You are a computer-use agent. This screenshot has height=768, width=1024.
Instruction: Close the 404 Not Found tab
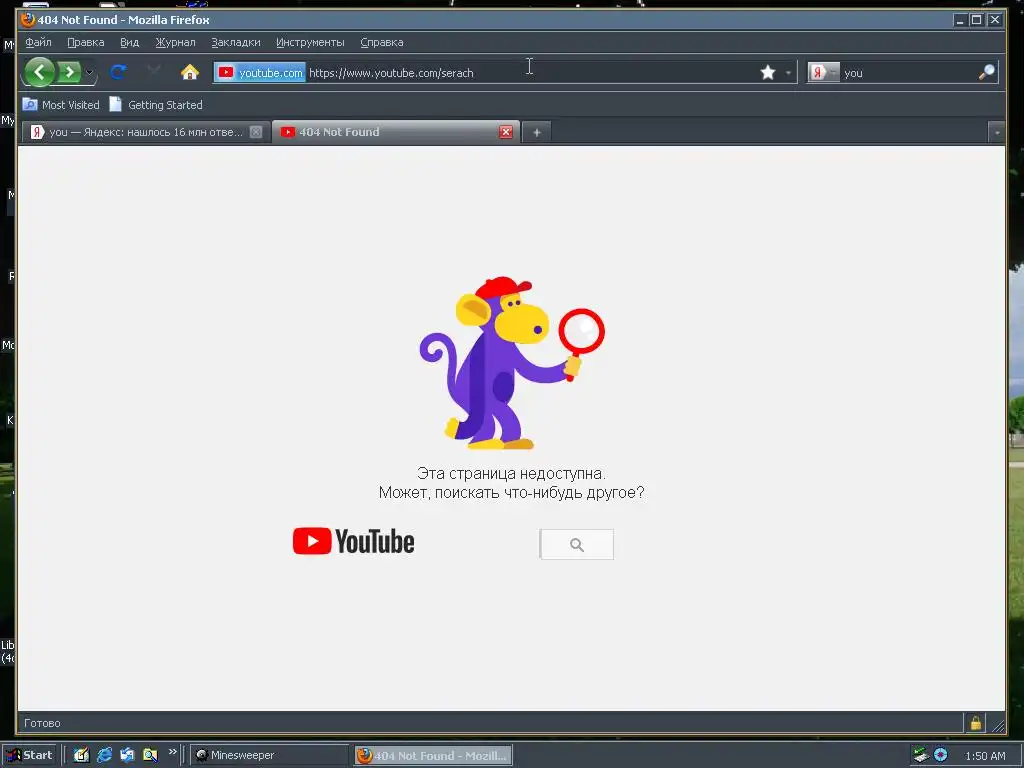click(x=505, y=132)
